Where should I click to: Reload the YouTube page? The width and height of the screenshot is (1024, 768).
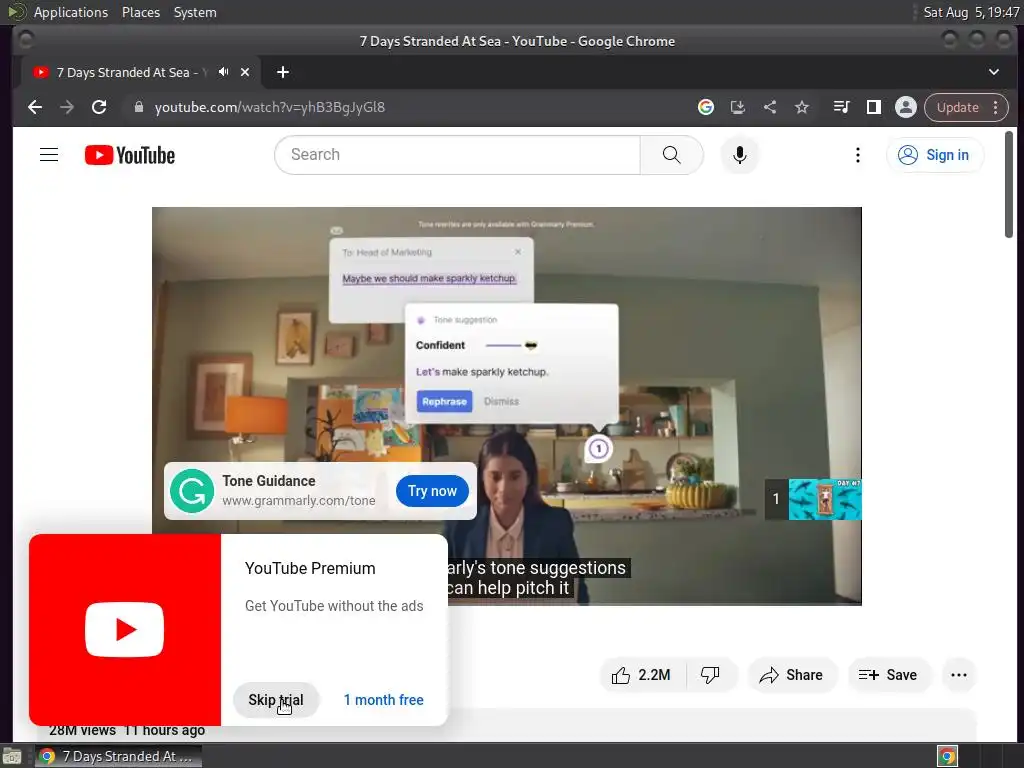(99, 107)
